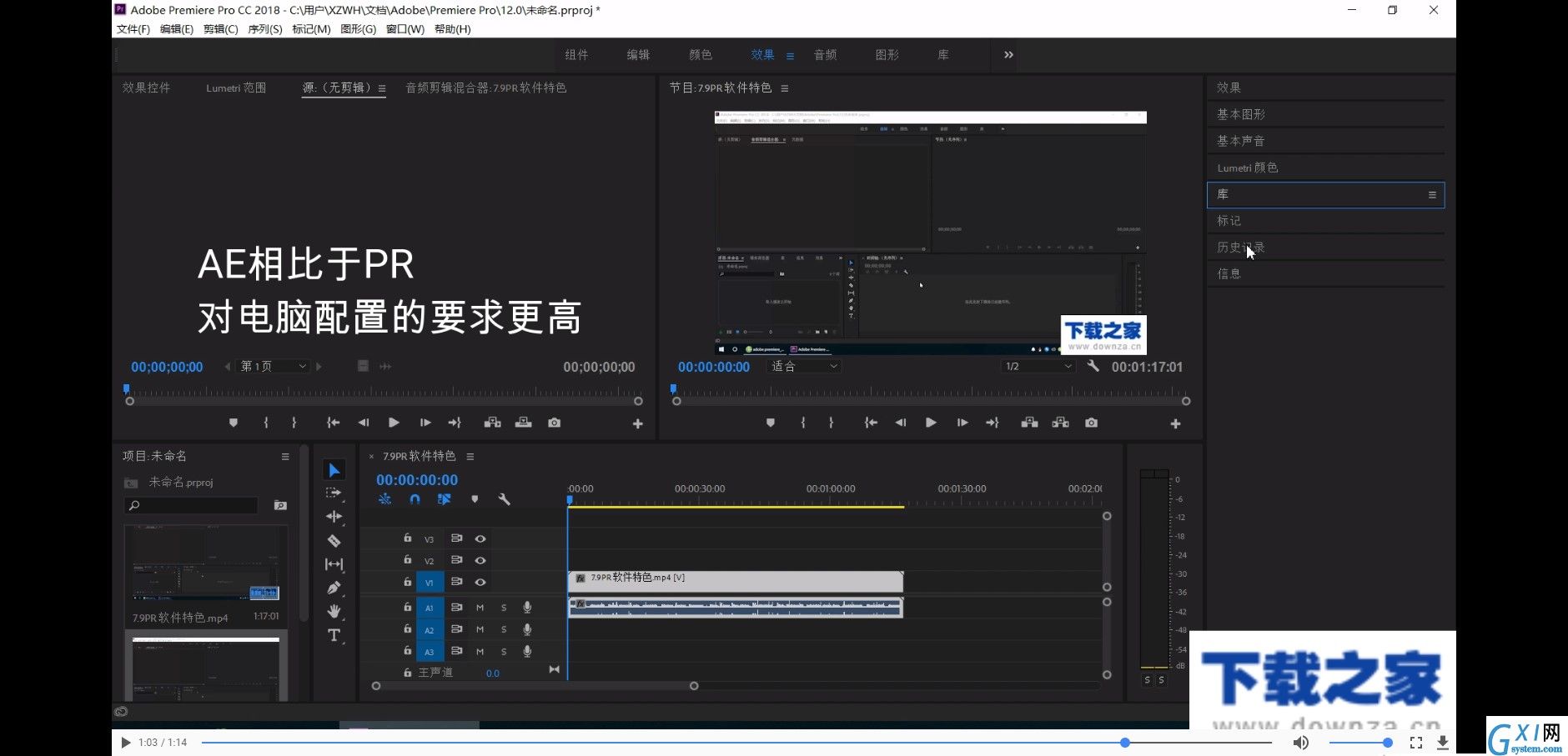Screen dimensions: 1568x756
Task: Select the Type tool
Action: pos(334,635)
